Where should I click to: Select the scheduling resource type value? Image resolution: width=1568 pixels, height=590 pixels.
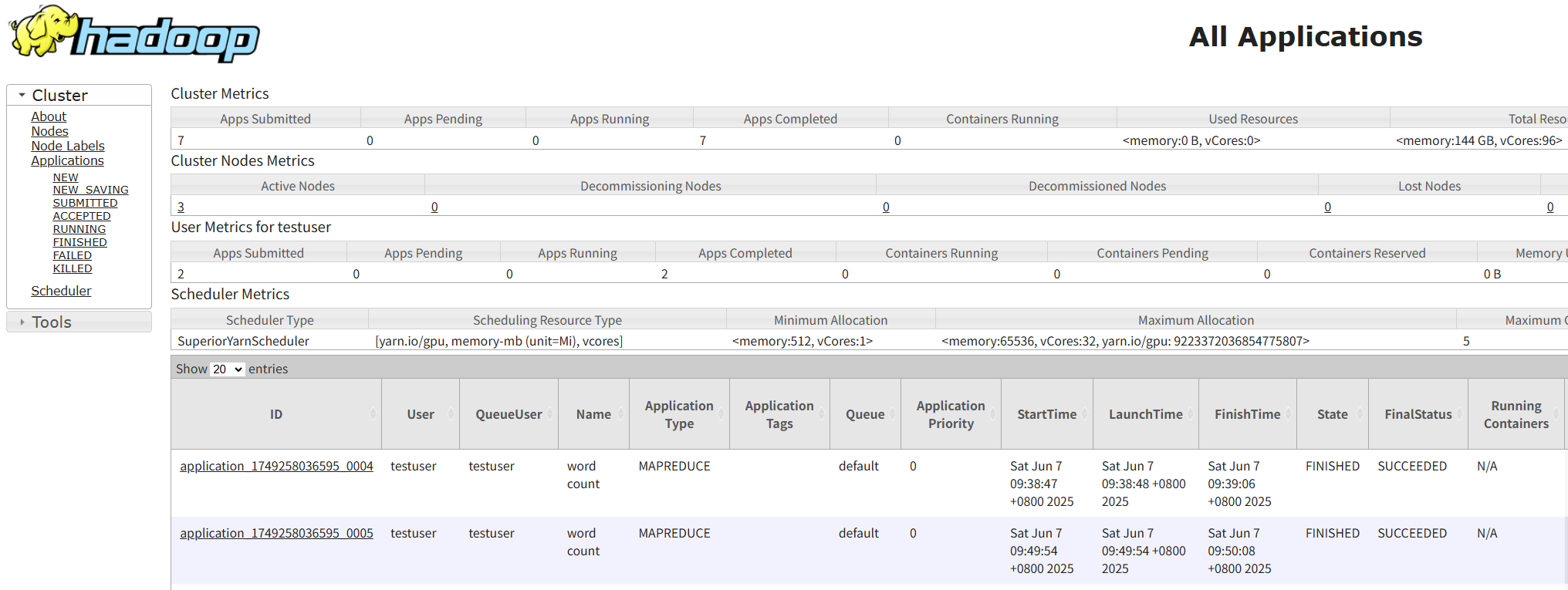click(x=498, y=341)
